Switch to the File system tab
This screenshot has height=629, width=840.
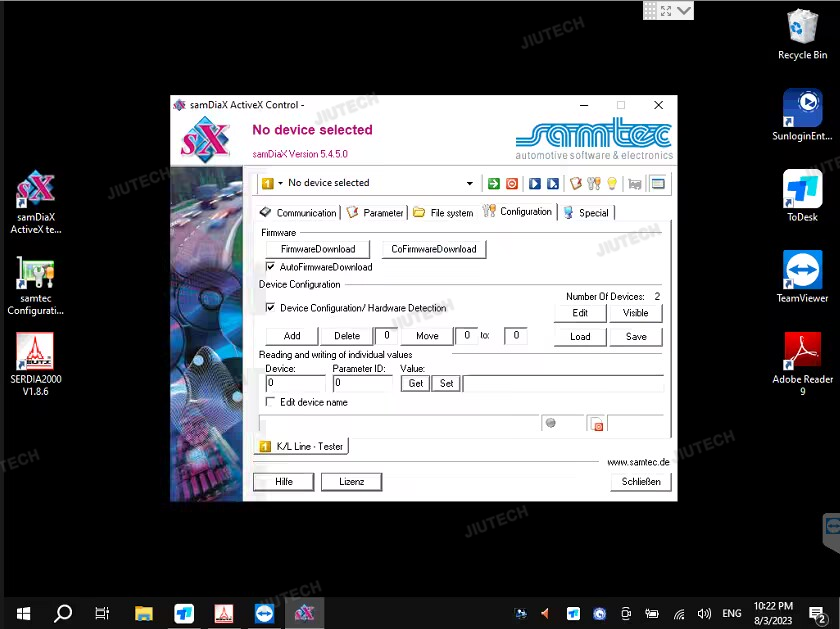pos(443,213)
